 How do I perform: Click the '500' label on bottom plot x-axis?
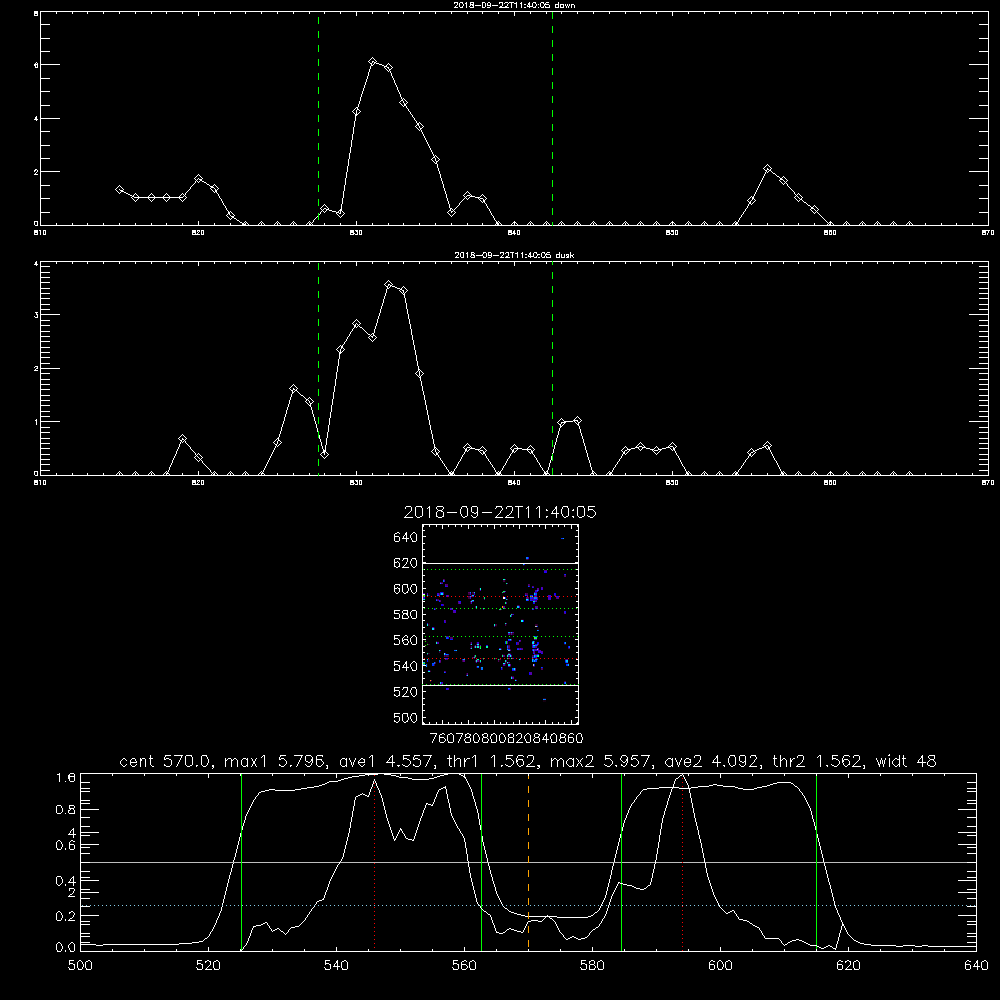pyautogui.click(x=80, y=966)
